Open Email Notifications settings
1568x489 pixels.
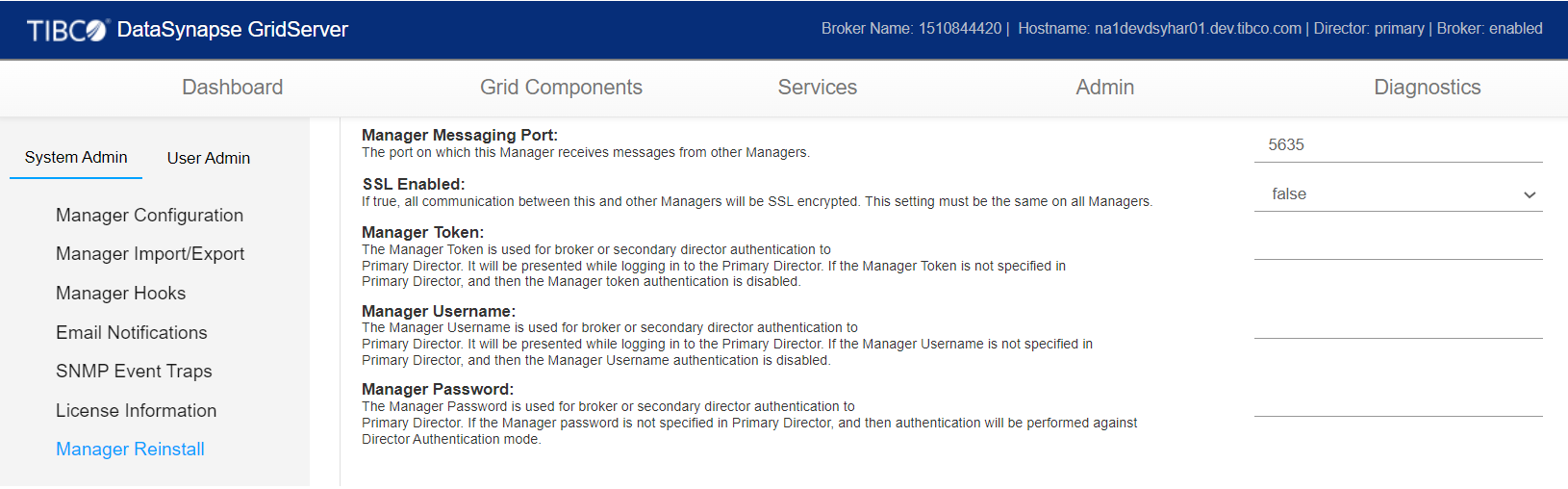132,333
